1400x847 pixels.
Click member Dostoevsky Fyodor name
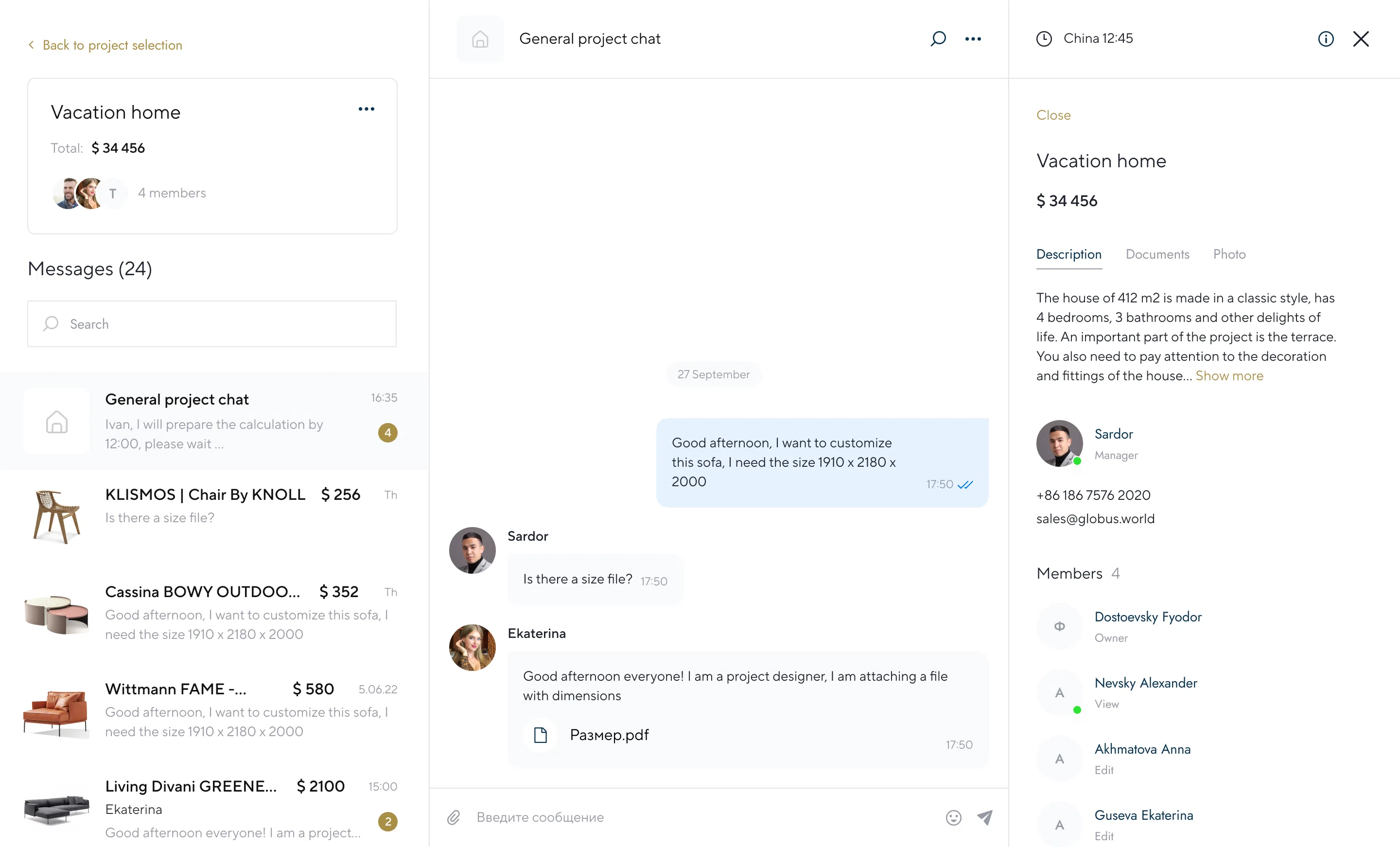(1148, 617)
